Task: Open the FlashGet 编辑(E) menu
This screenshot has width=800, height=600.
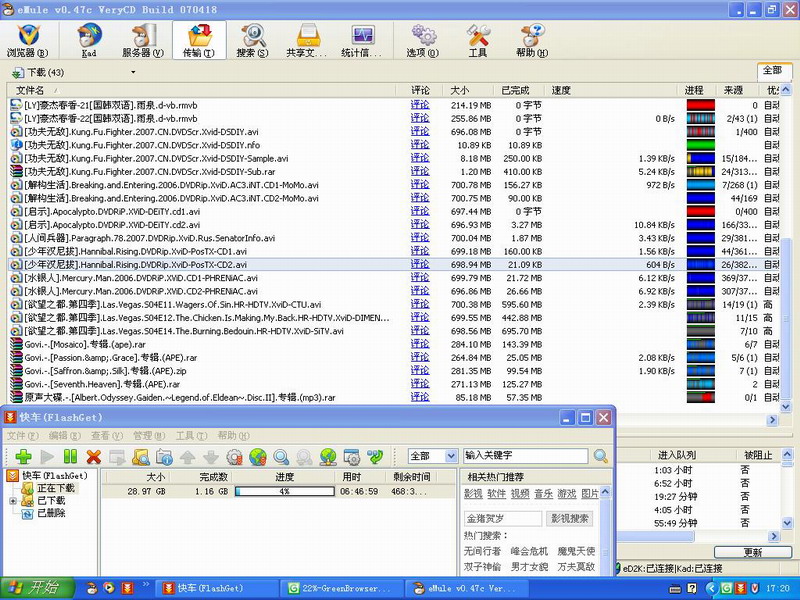Action: pyautogui.click(x=64, y=435)
